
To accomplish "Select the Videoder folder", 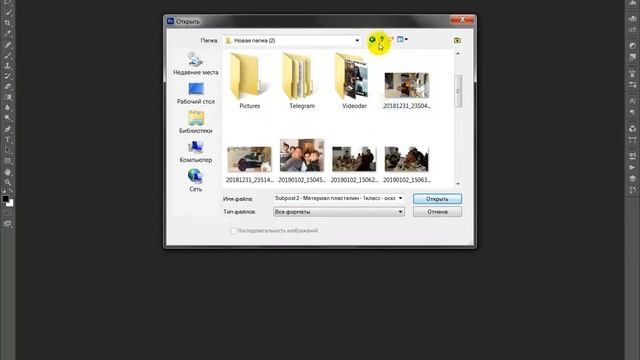I will point(354,80).
